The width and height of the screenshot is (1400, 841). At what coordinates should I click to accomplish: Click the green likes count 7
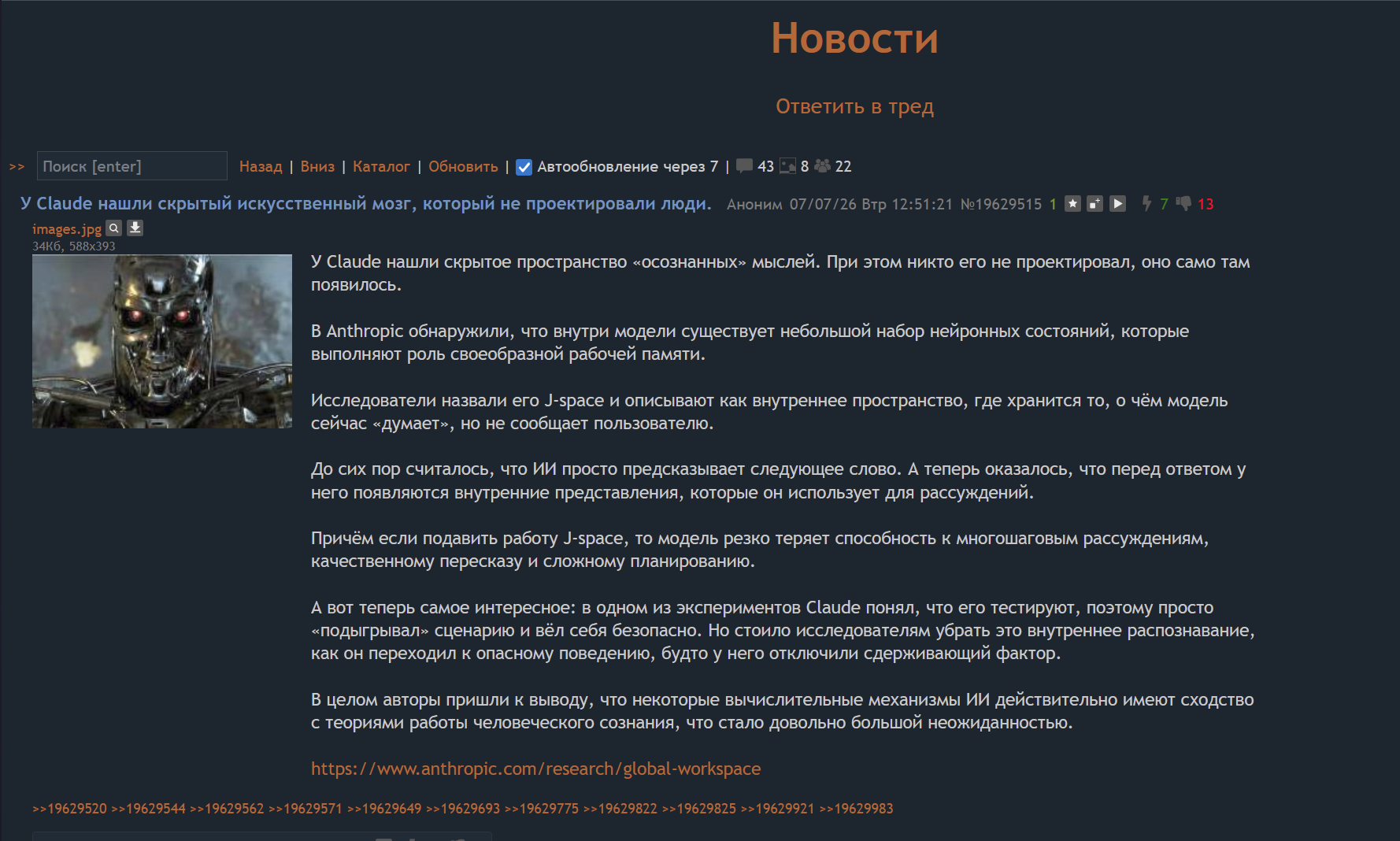click(x=1164, y=205)
